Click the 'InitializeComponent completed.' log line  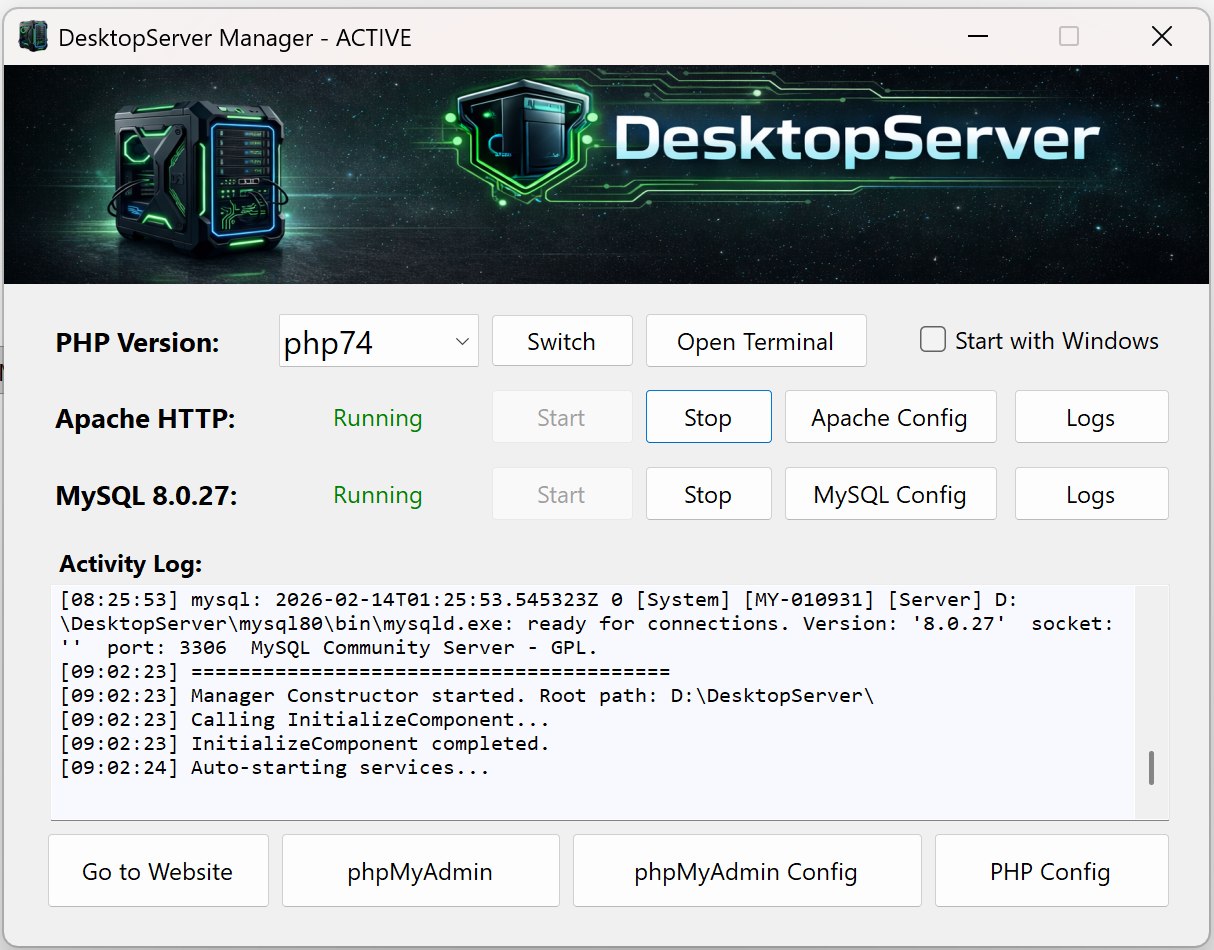[x=305, y=744]
